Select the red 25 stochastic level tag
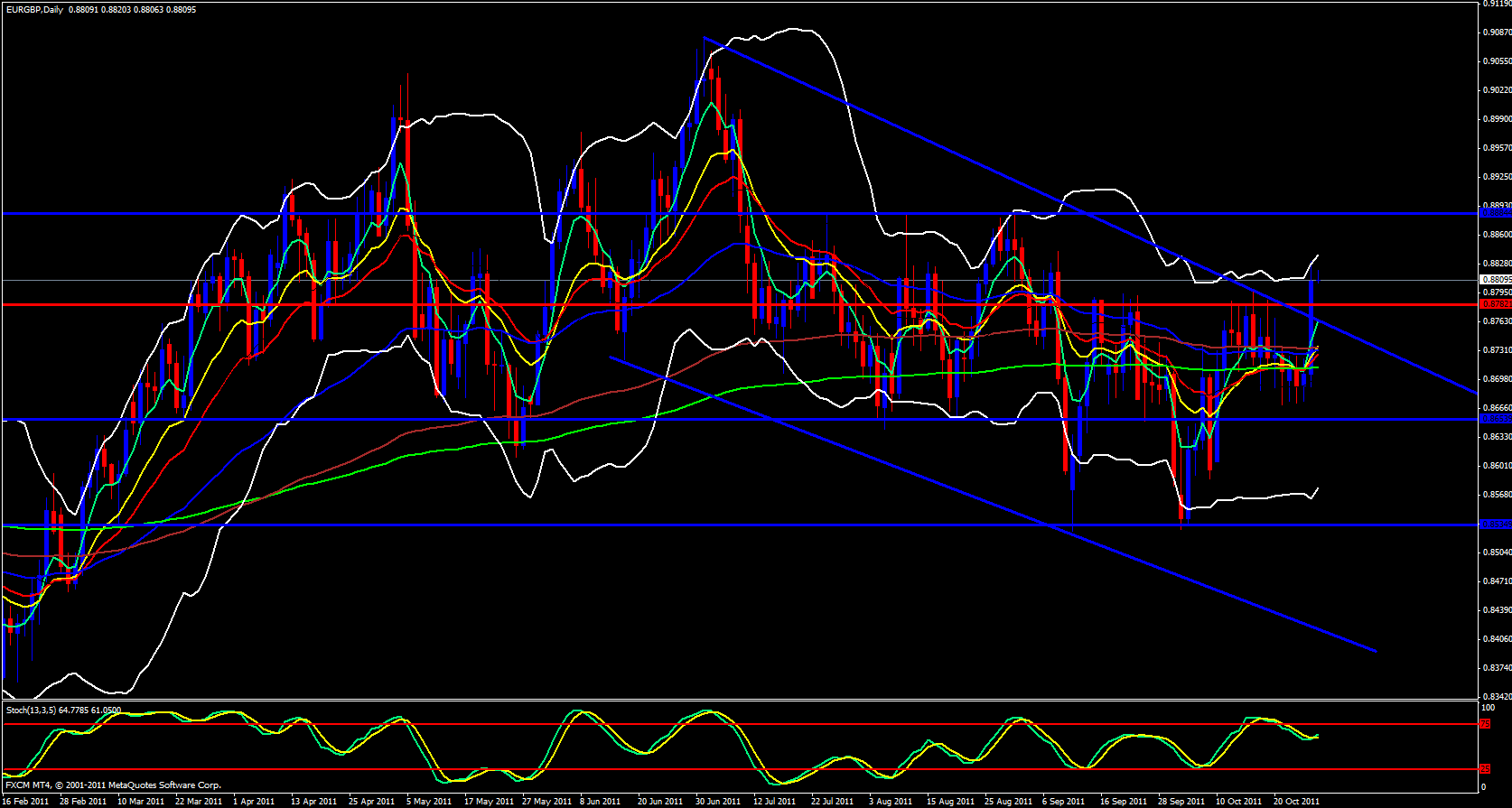 pos(1485,769)
